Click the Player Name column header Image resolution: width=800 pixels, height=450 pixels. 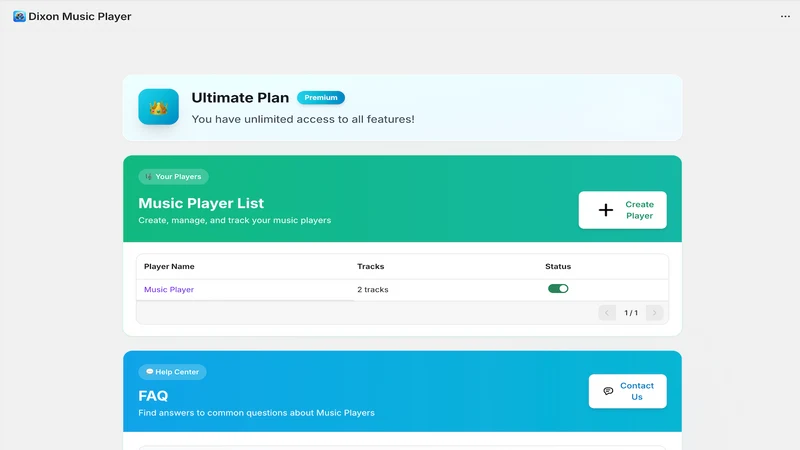click(169, 266)
